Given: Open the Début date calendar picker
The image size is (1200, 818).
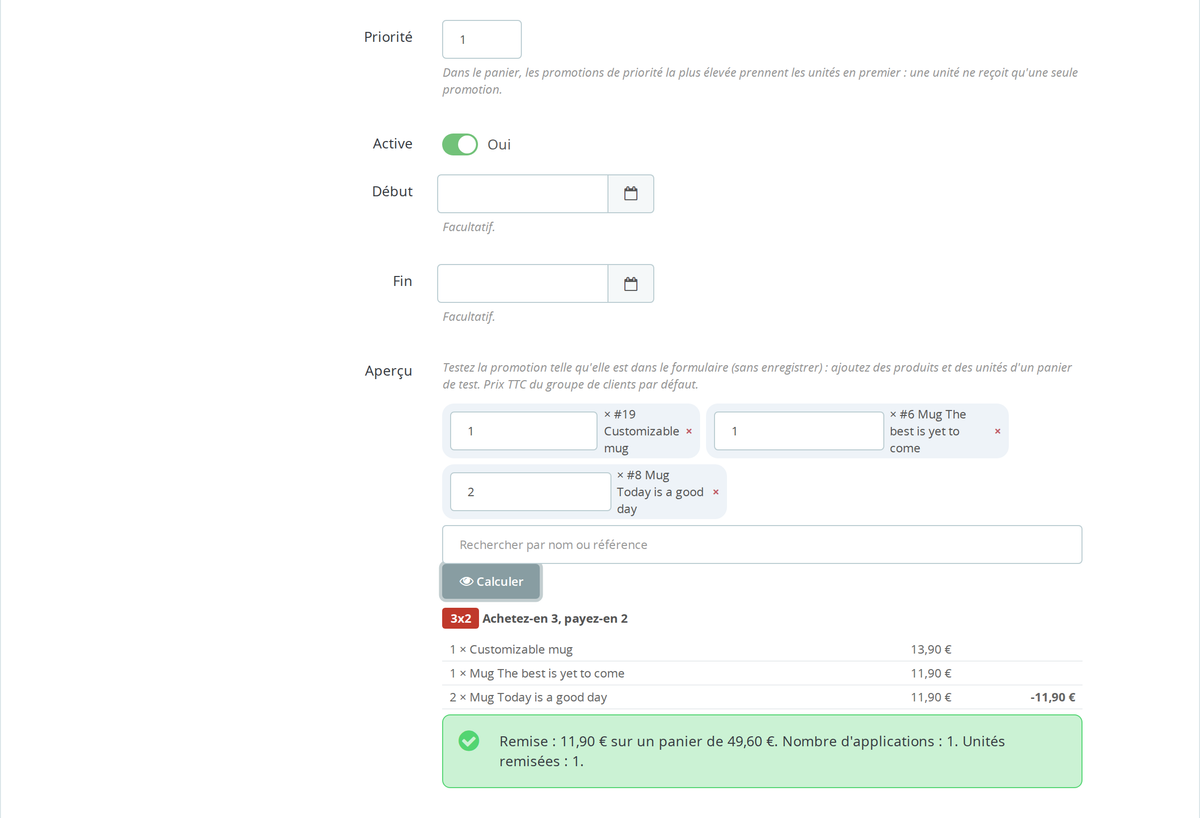Looking at the screenshot, I should (x=631, y=194).
